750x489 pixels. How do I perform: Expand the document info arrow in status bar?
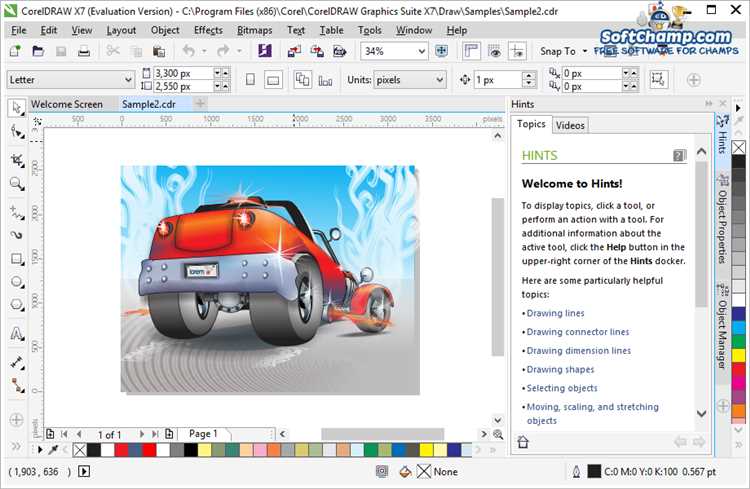[x=84, y=472]
